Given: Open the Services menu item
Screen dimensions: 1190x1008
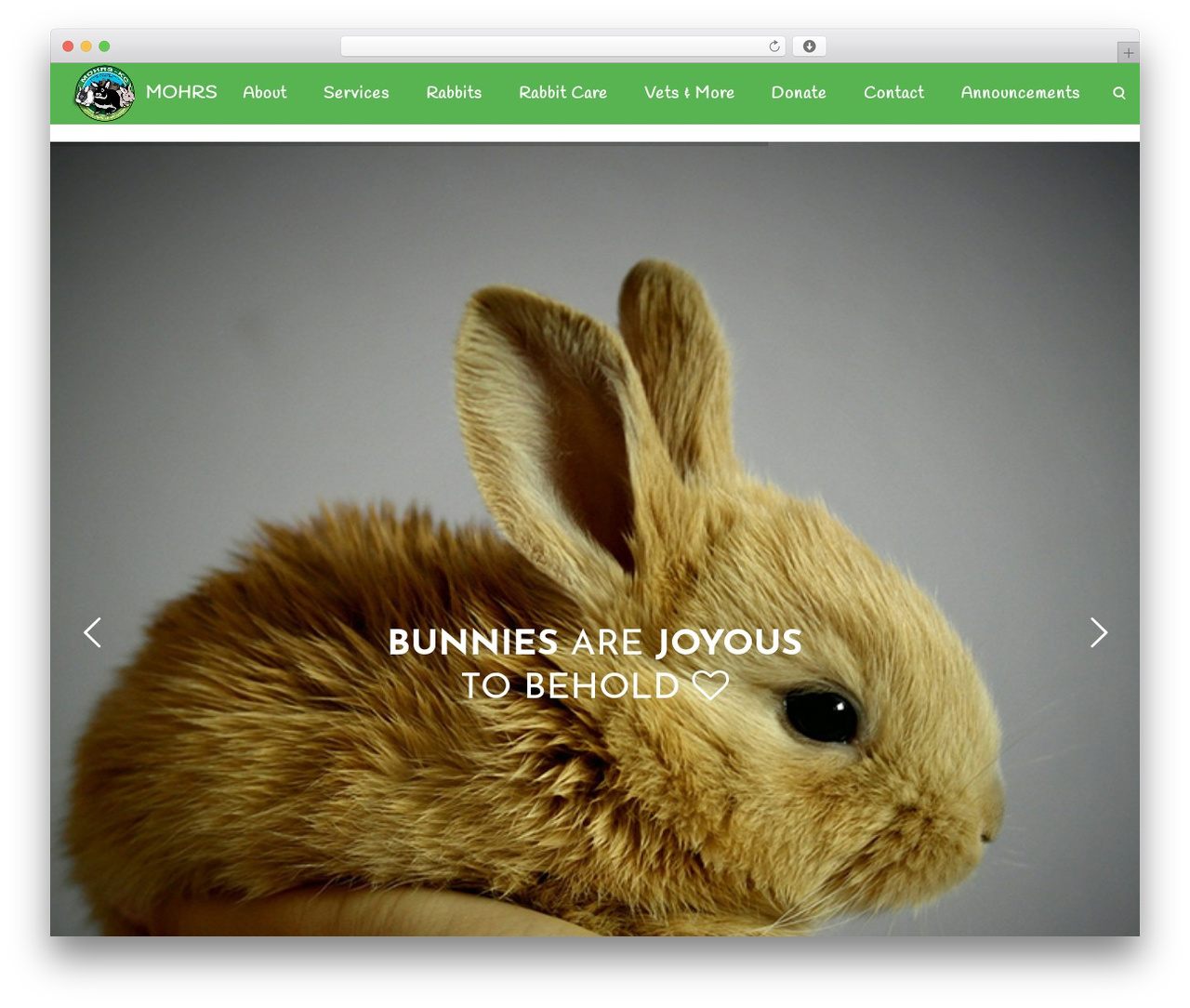Looking at the screenshot, I should (356, 93).
